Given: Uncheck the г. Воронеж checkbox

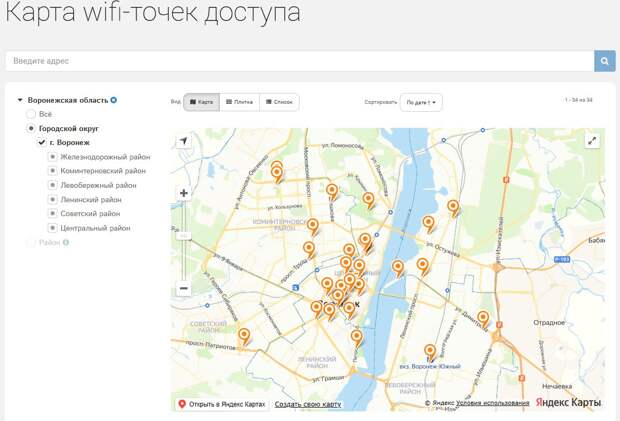Looking at the screenshot, I should coord(41,143).
